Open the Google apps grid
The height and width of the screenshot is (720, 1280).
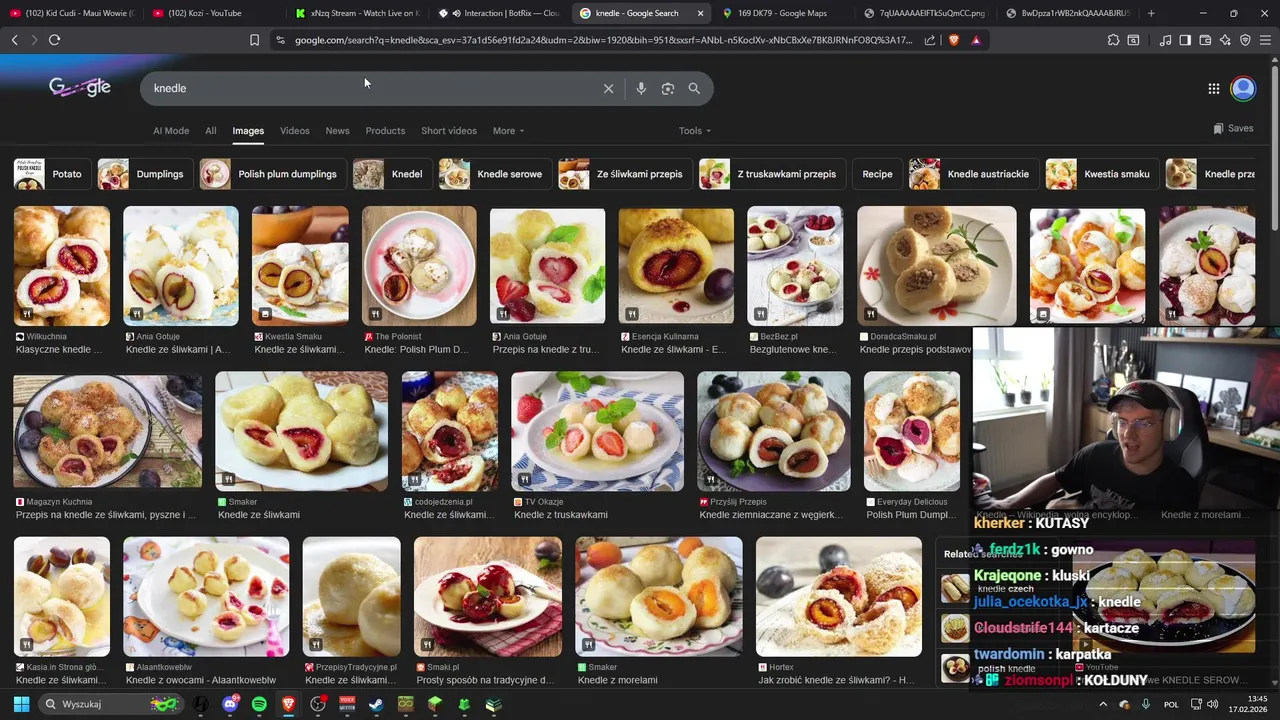point(1214,88)
